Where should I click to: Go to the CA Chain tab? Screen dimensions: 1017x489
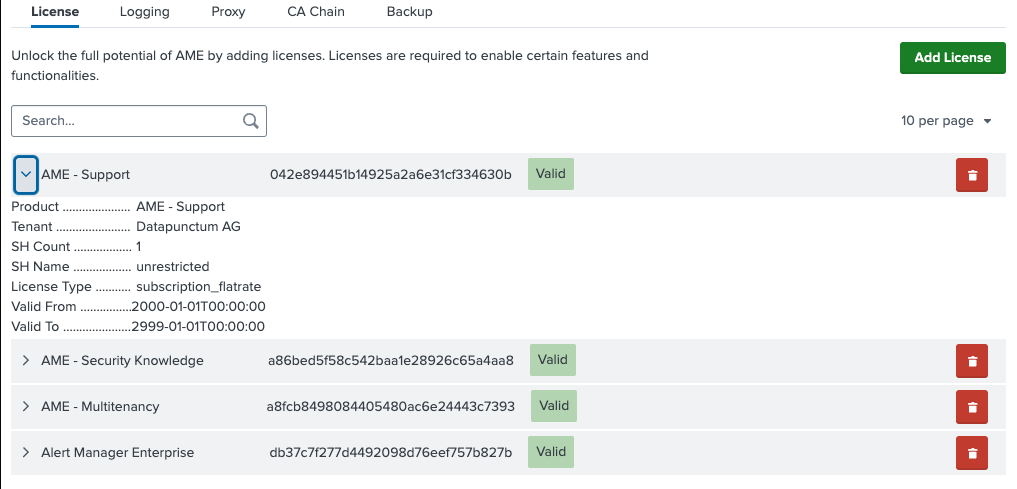316,12
